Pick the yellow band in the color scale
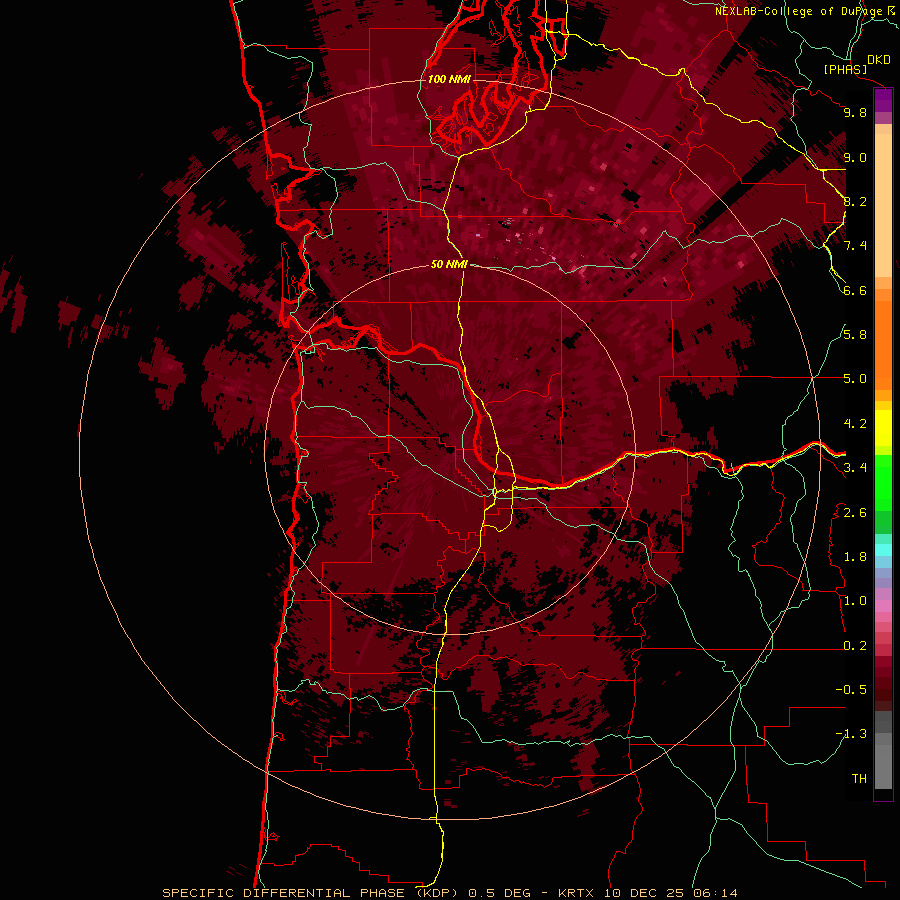The image size is (900, 900). point(883,428)
